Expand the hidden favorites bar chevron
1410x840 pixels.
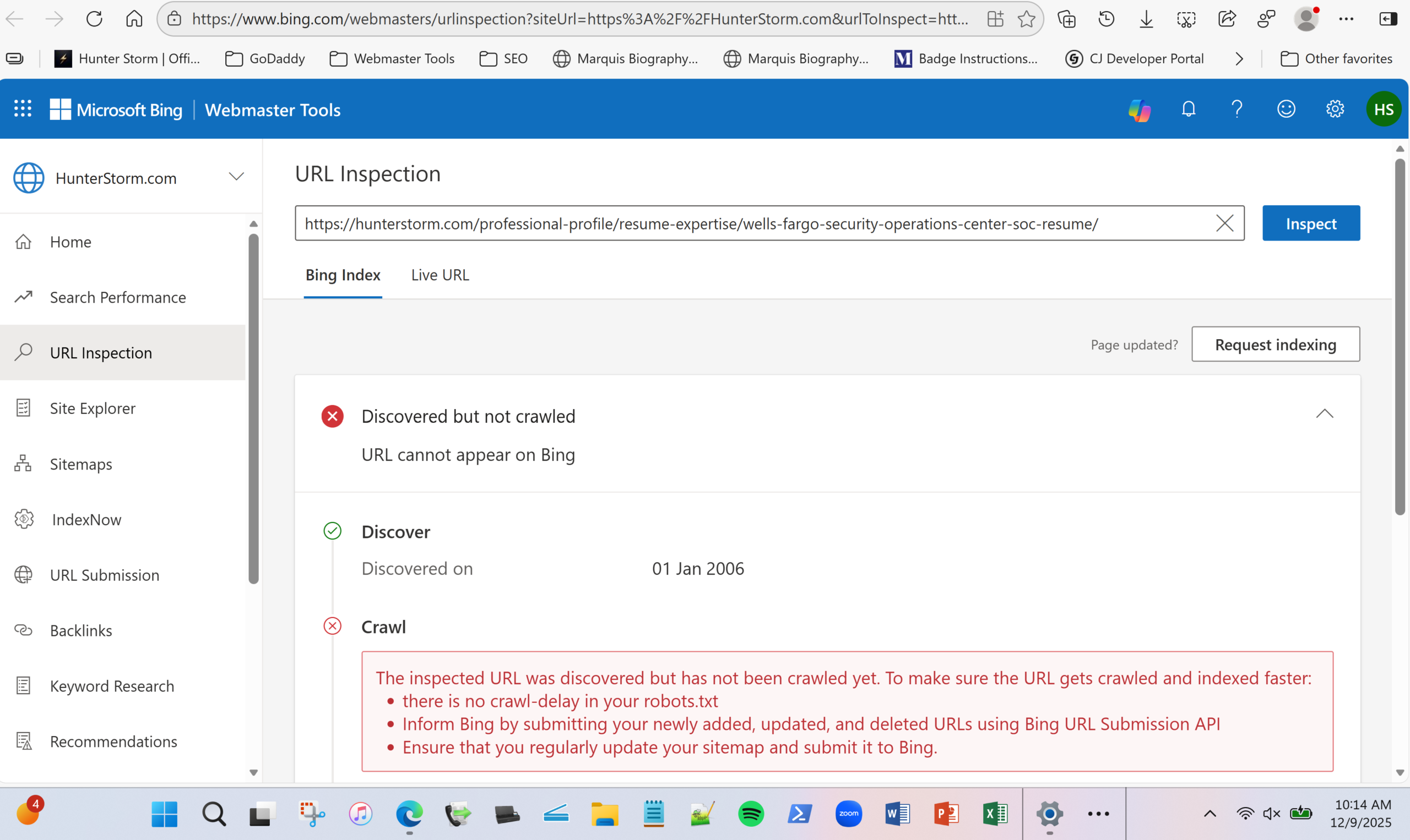coord(1240,59)
